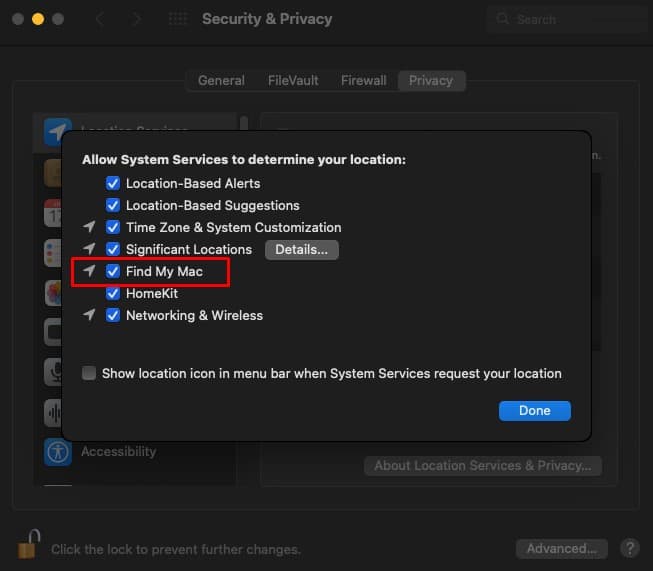653x571 pixels.
Task: Uncheck the Find My Mac checkbox
Action: click(x=113, y=271)
